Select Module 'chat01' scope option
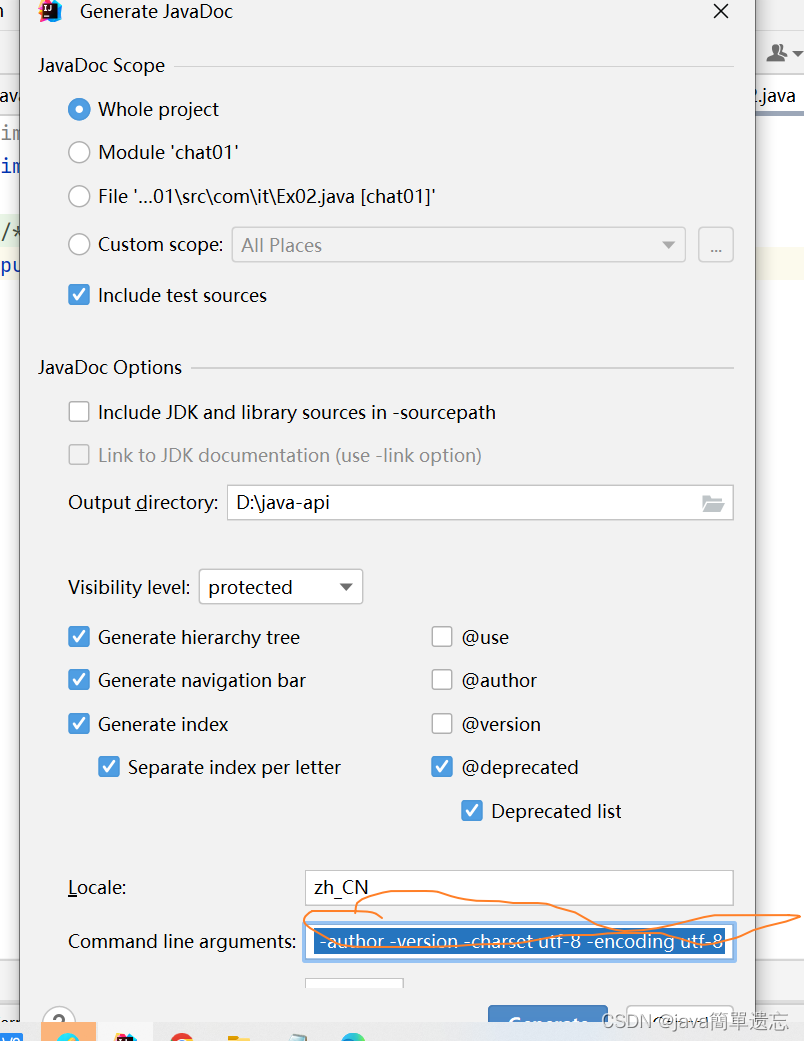 coord(79,153)
